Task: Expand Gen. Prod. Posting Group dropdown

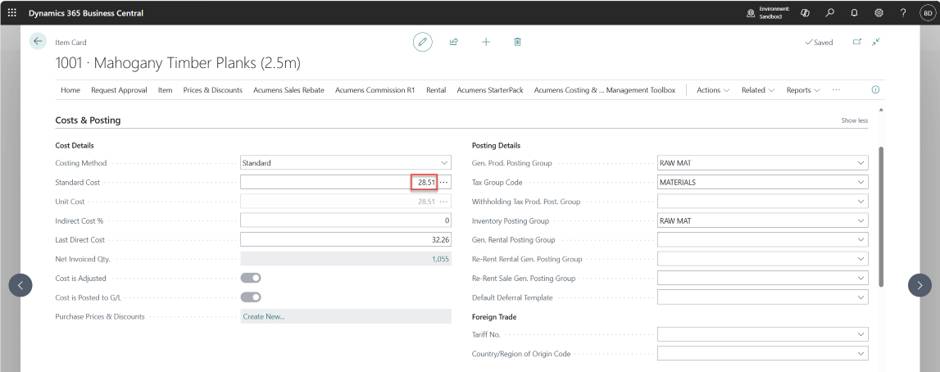Action: pos(861,163)
